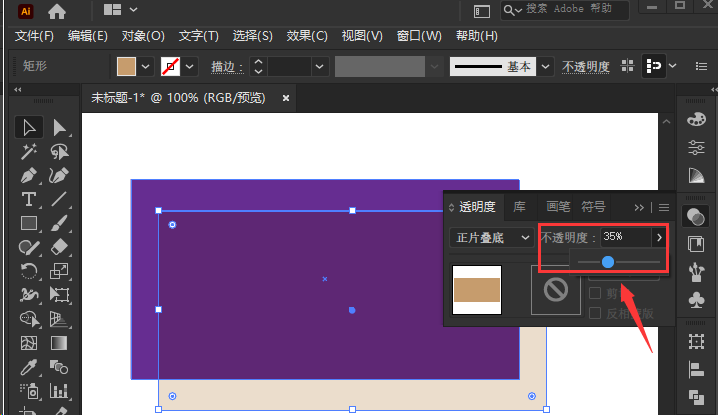Select the Gradient tool
This screenshot has height=415, width=718.
60,343
